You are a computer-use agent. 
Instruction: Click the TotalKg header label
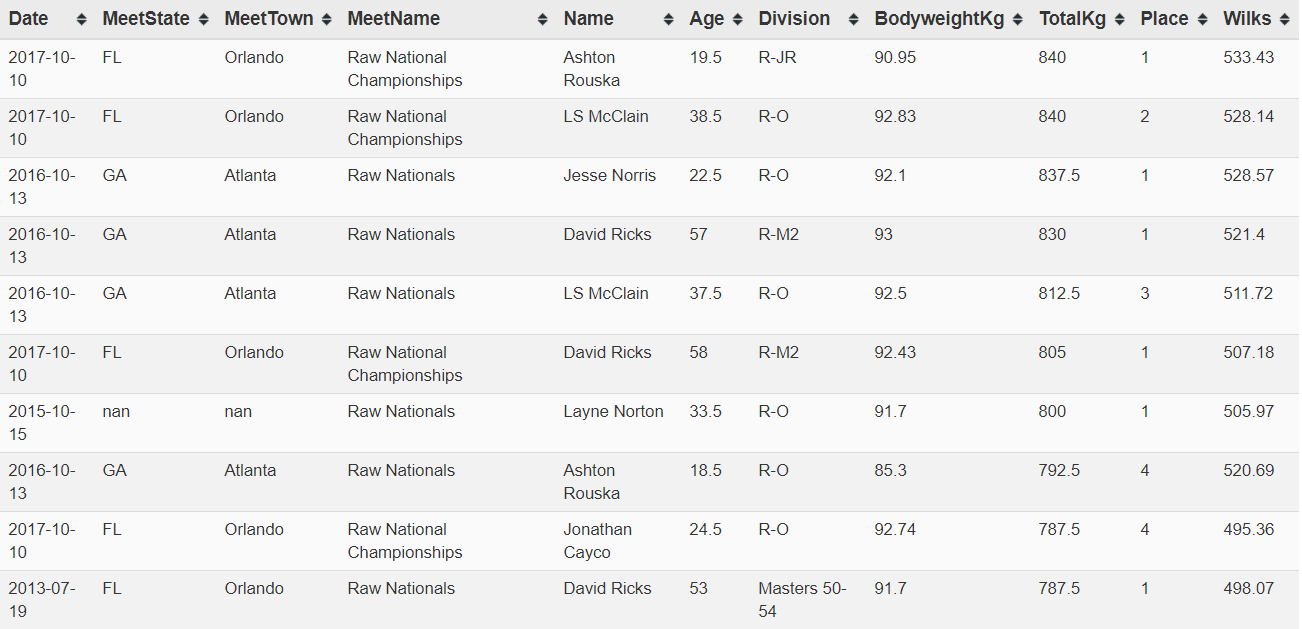tap(1072, 19)
